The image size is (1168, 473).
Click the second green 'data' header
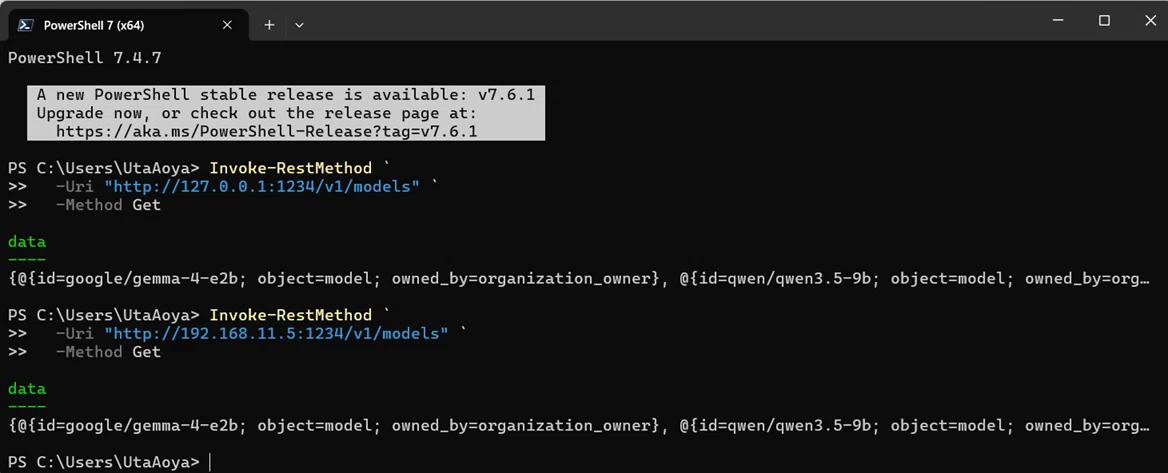(27, 388)
